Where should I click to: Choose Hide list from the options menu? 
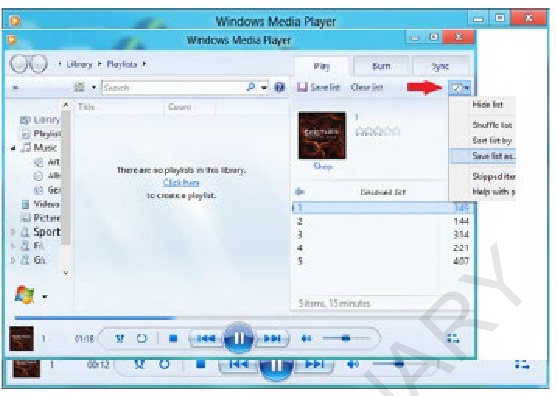click(x=488, y=105)
